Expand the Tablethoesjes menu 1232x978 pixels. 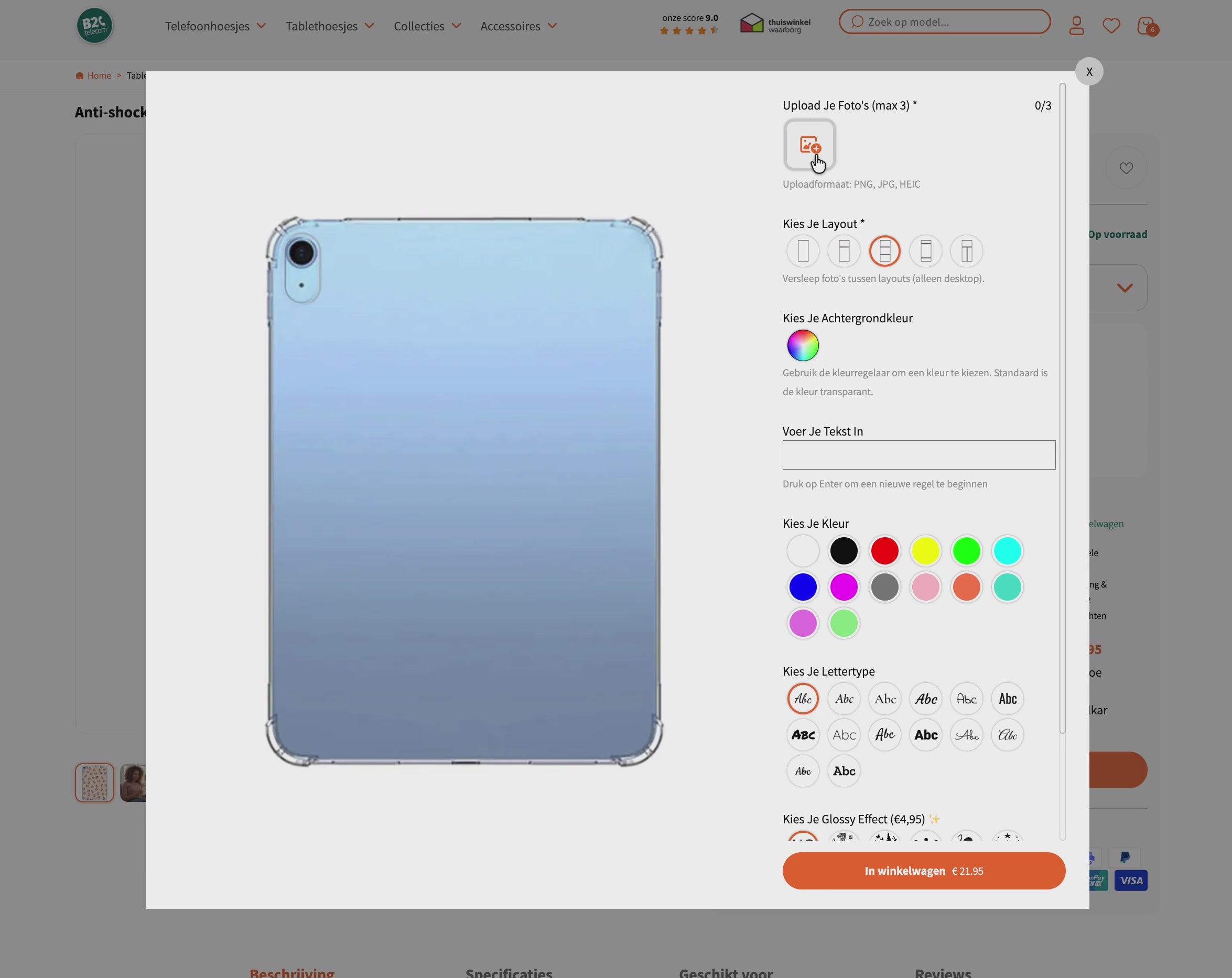[330, 26]
